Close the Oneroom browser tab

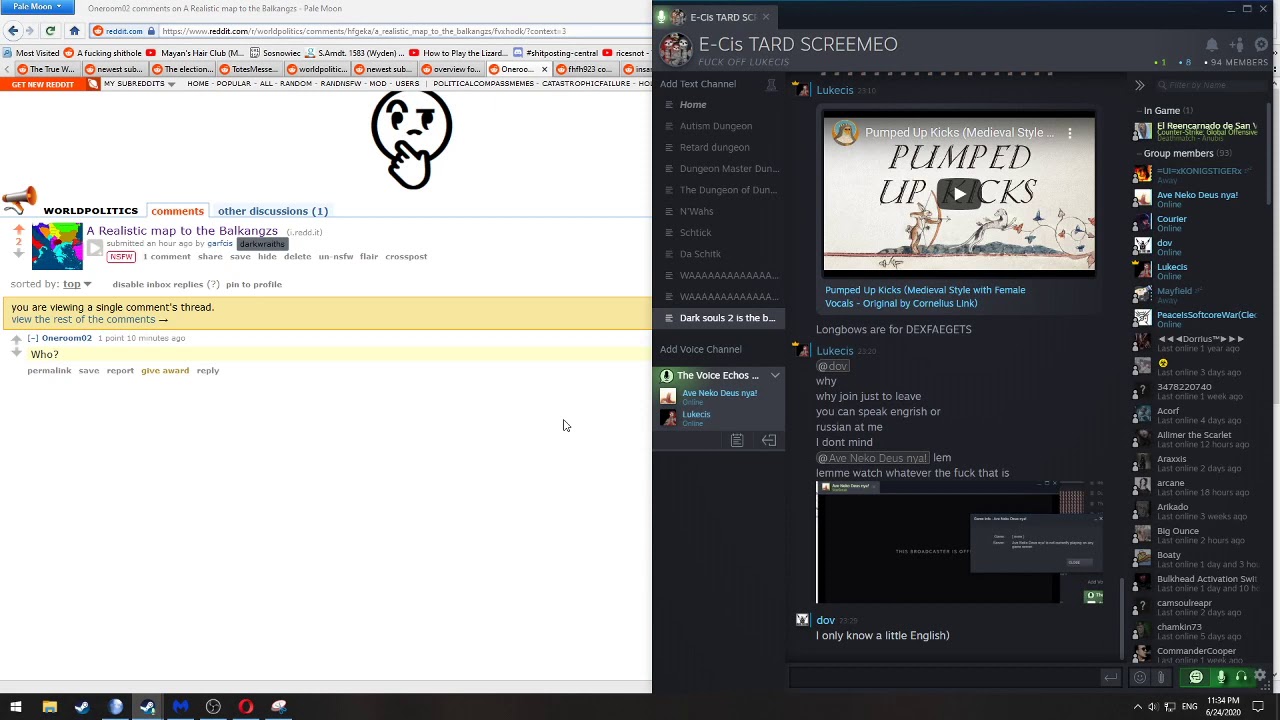[545, 70]
